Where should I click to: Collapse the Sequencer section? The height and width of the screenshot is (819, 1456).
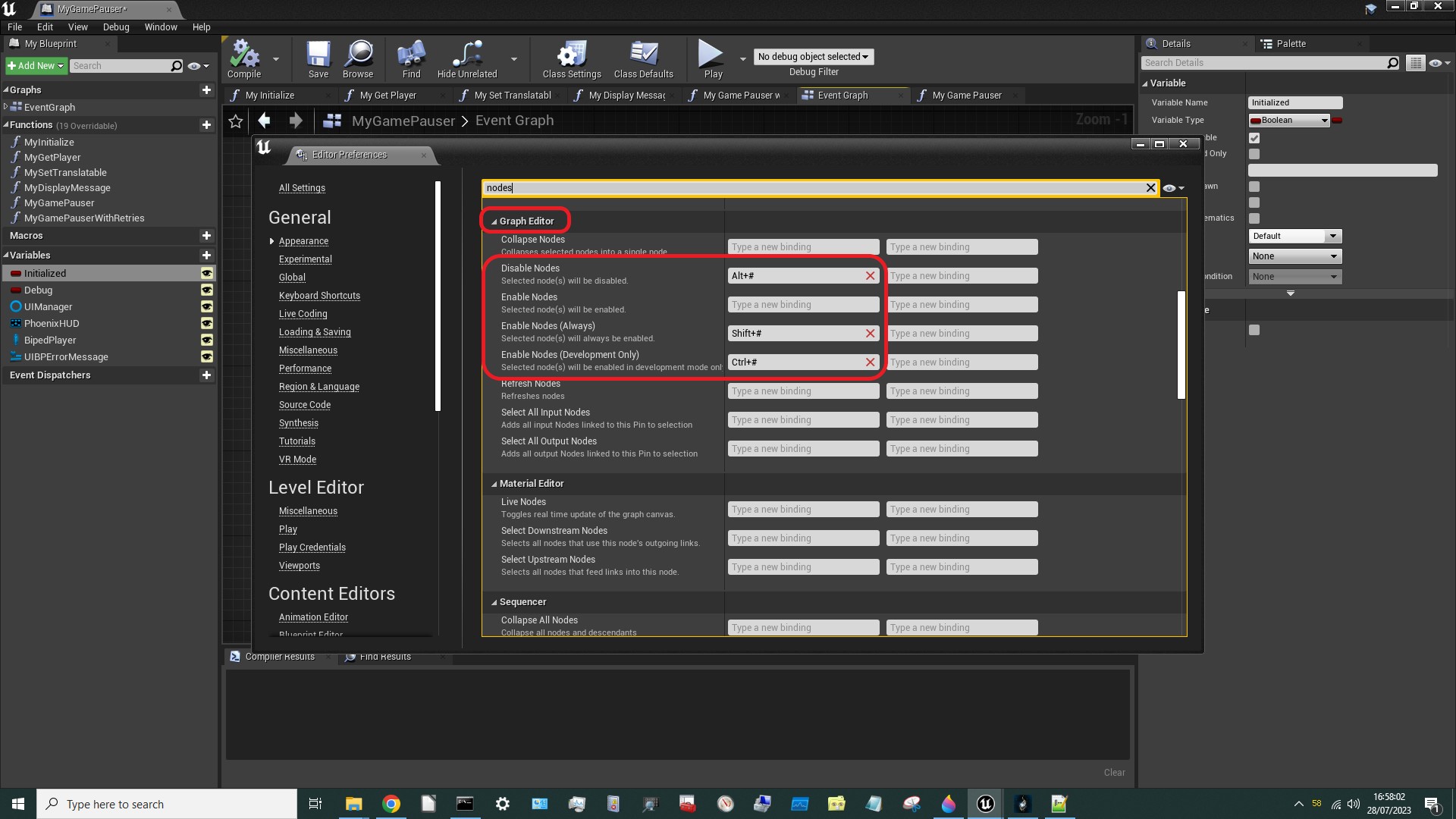494,602
